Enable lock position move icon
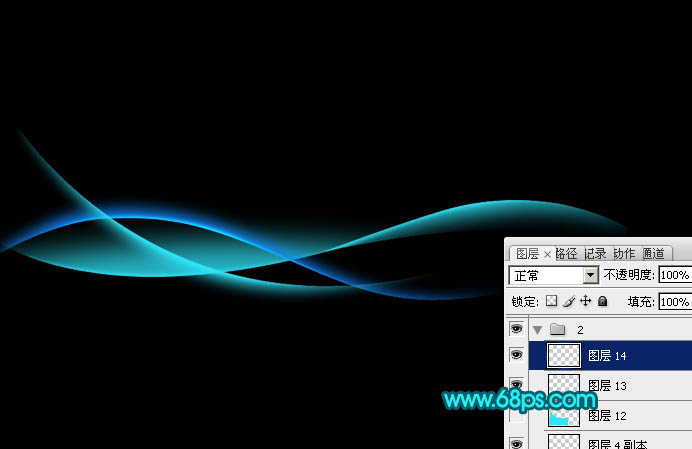Image resolution: width=692 pixels, height=449 pixels. tap(586, 301)
